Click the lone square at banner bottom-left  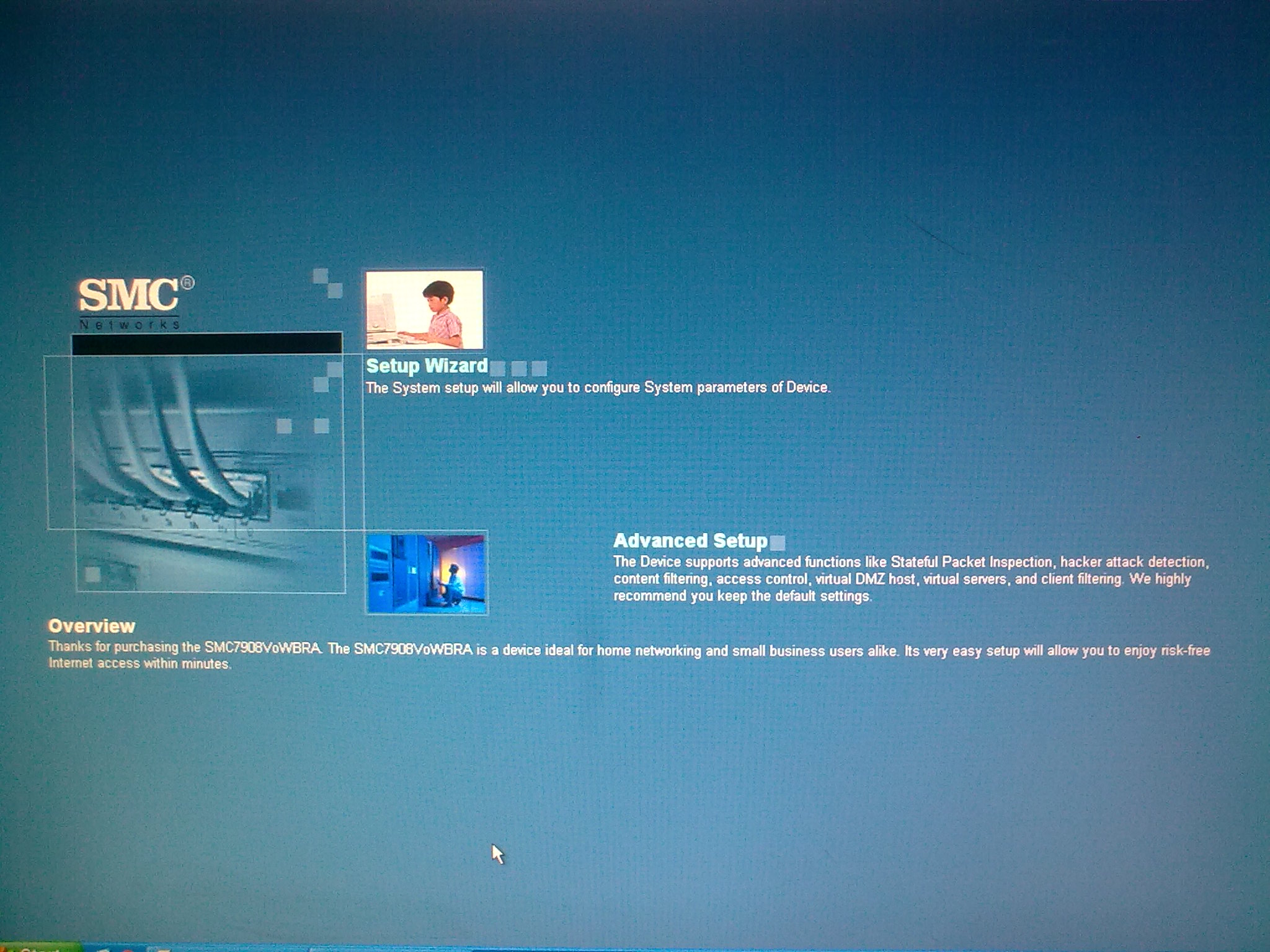(x=93, y=574)
